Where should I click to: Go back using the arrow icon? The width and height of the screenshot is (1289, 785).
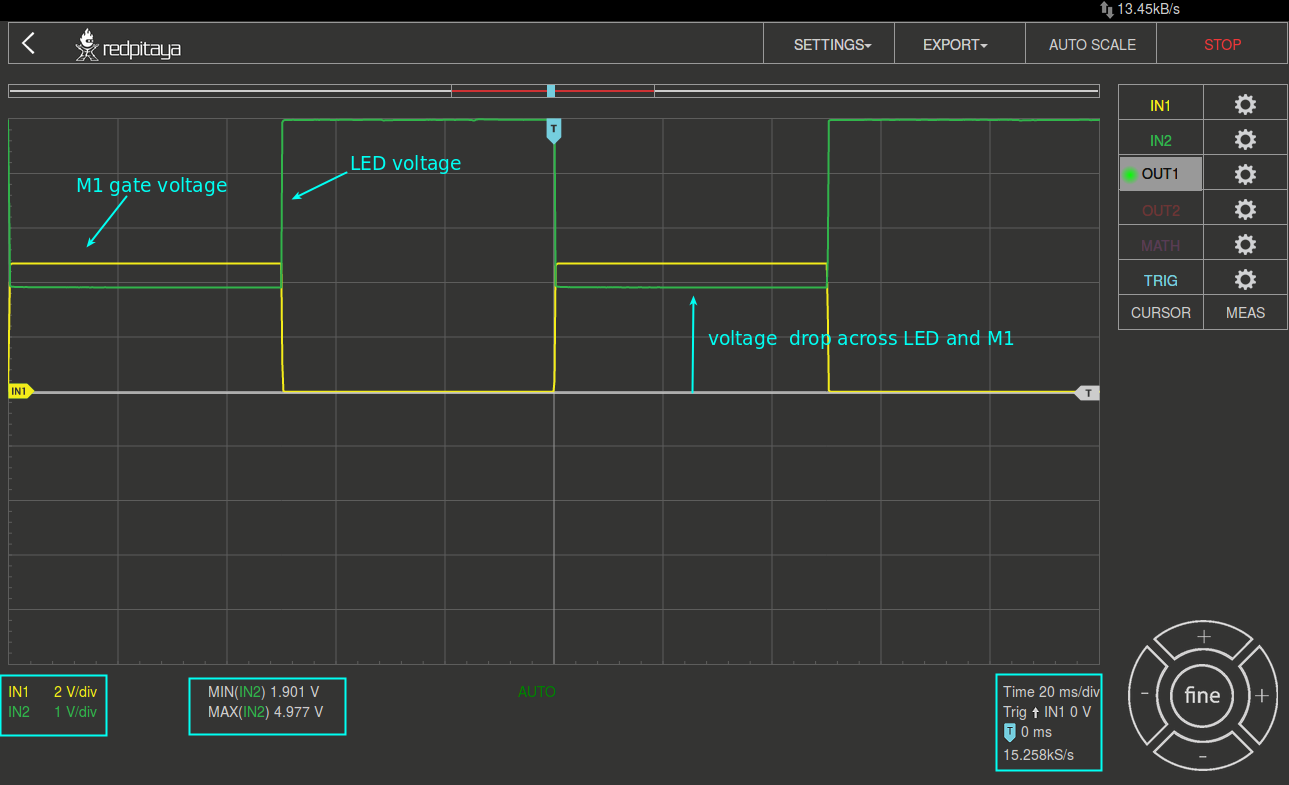tap(29, 43)
